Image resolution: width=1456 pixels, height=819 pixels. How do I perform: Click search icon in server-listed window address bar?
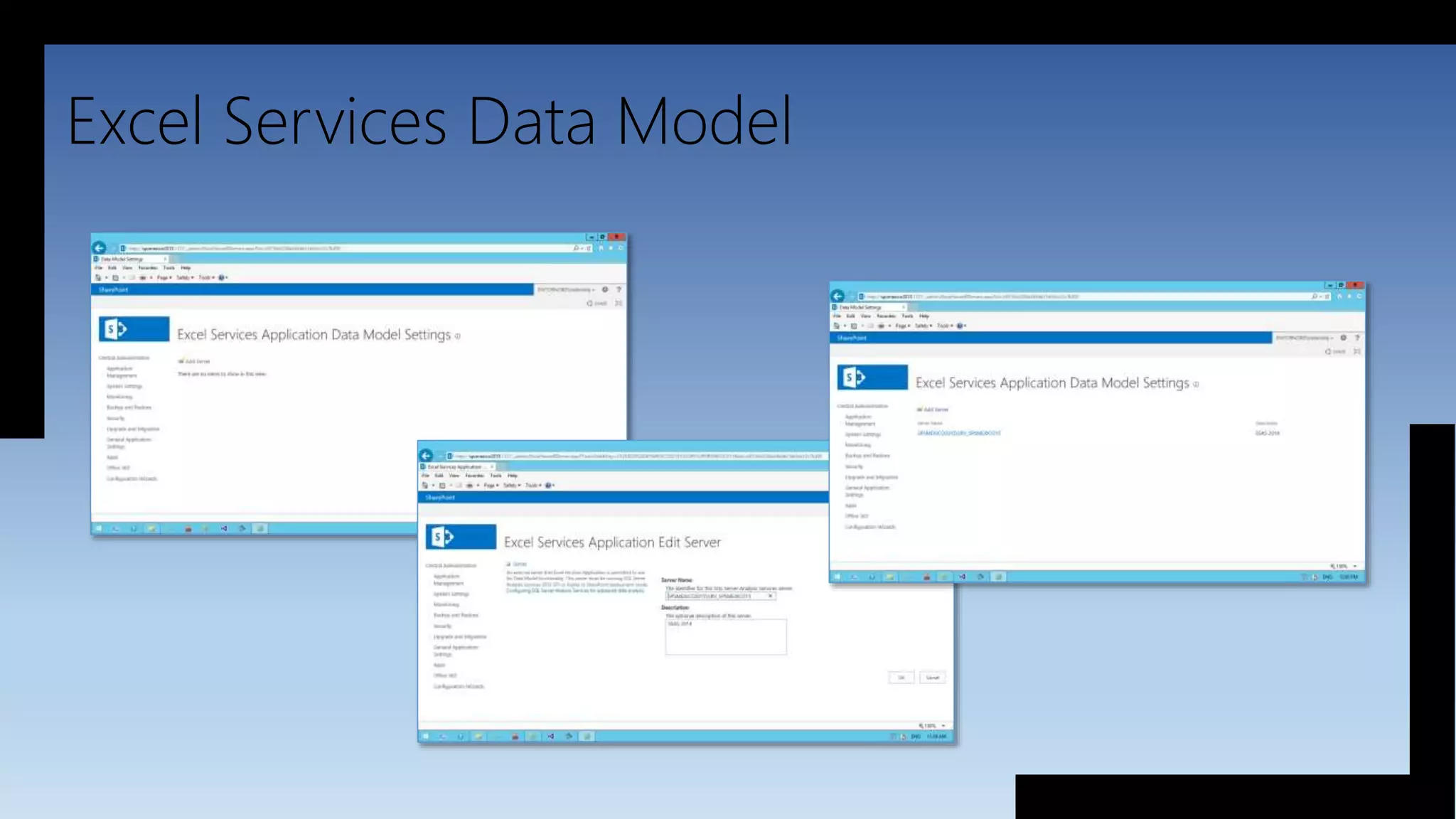point(1315,296)
